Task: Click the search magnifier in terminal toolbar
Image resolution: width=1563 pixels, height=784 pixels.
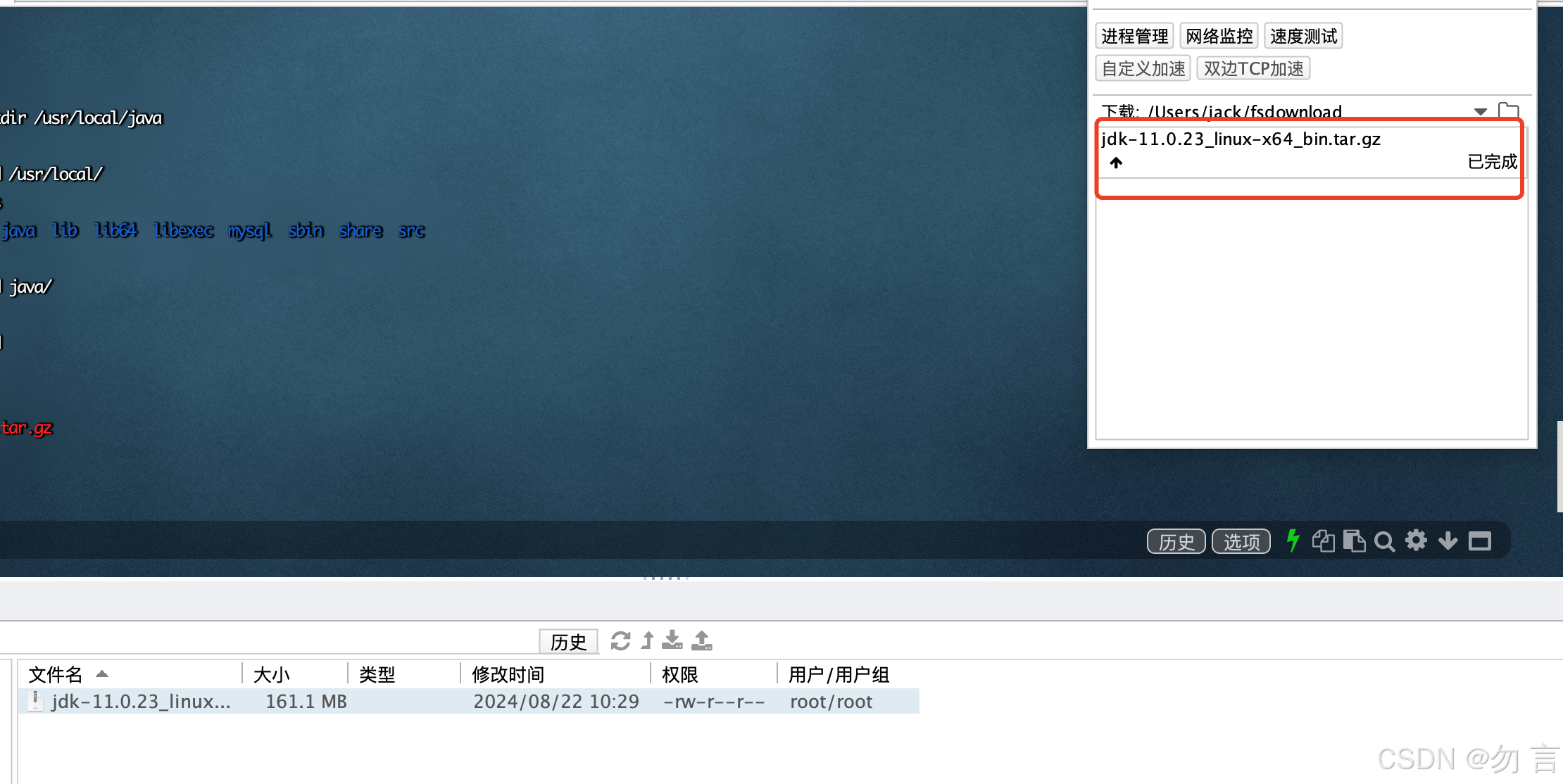Action: (1384, 541)
